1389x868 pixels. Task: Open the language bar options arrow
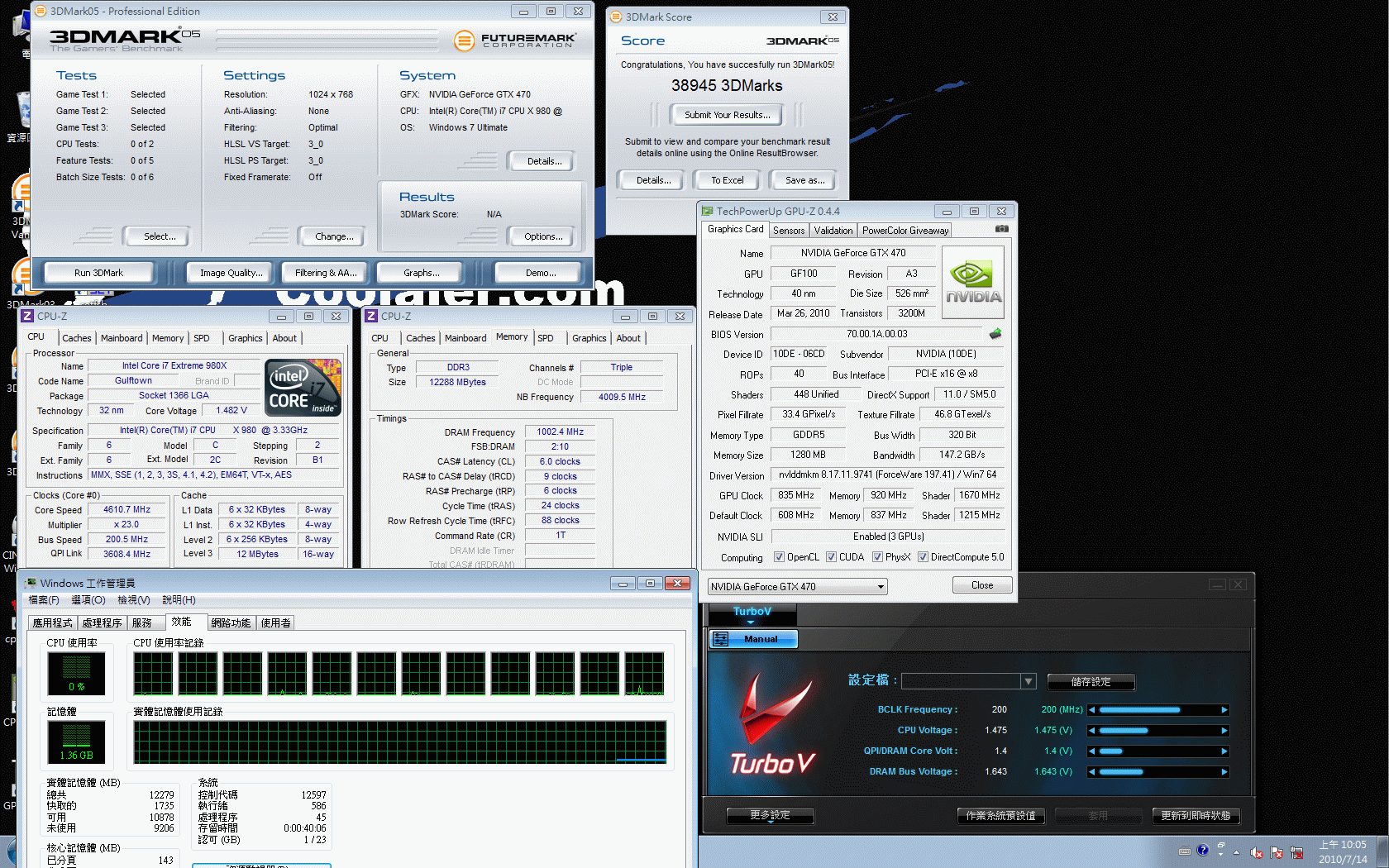point(1220,854)
